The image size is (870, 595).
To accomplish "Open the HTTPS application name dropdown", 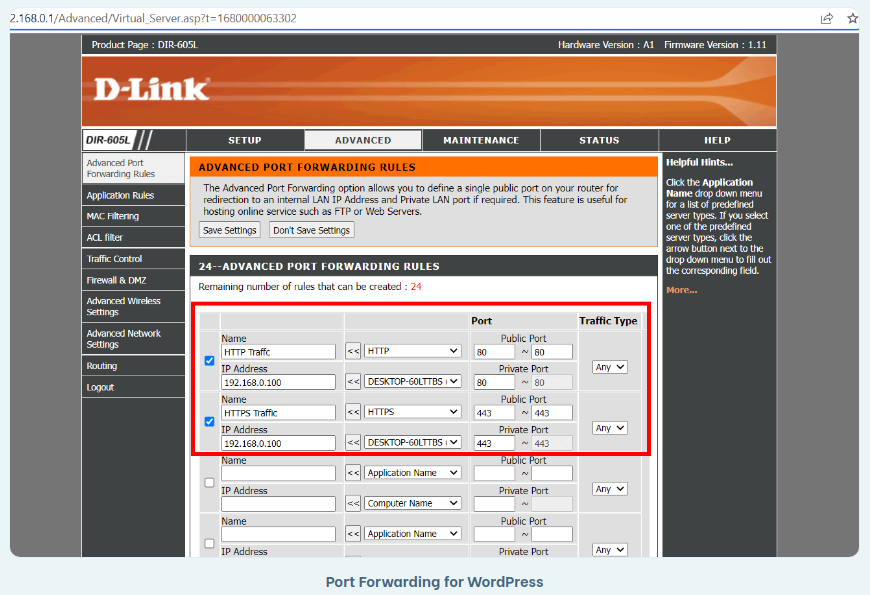I will click(x=412, y=412).
